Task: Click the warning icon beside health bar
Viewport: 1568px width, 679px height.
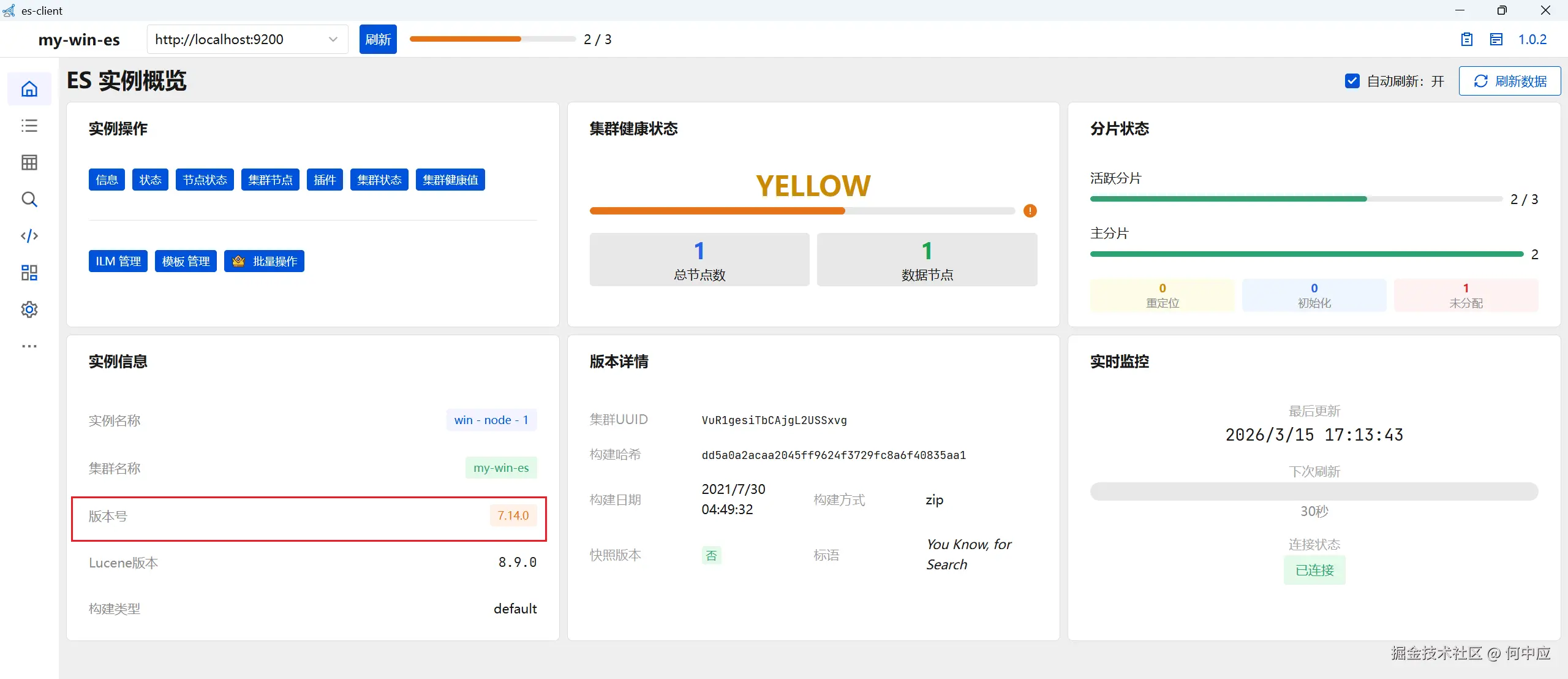Action: click(x=1030, y=211)
